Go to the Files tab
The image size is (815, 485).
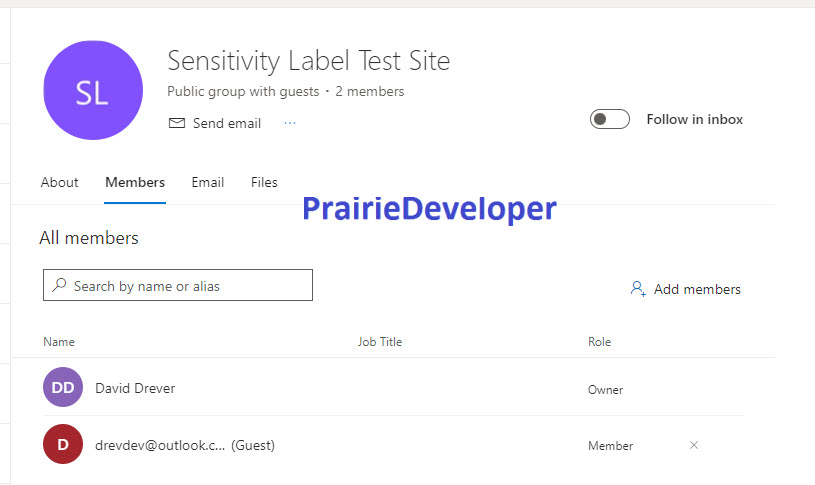click(x=264, y=182)
